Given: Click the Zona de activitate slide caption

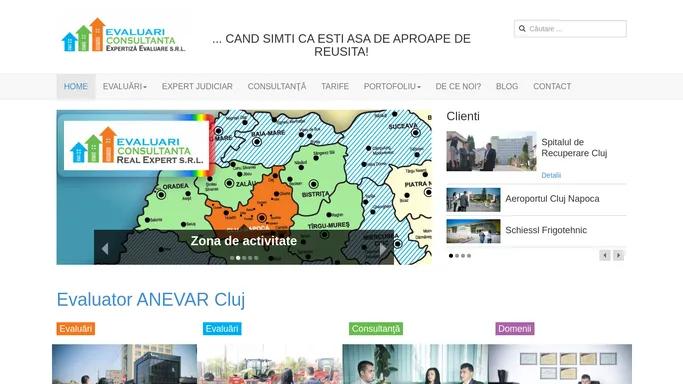Looking at the screenshot, I should (x=243, y=241).
